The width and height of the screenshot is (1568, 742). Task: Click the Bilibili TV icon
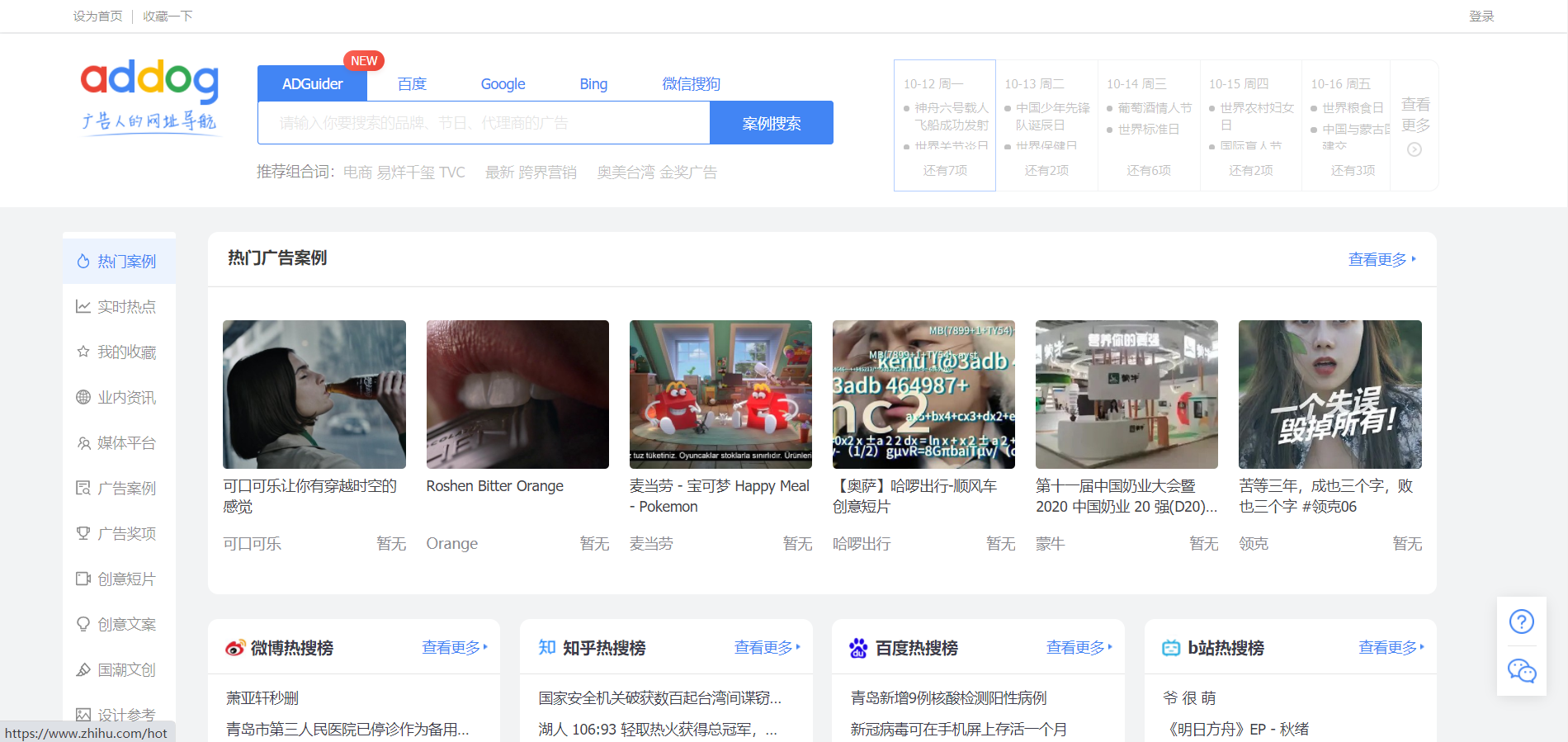click(1170, 649)
